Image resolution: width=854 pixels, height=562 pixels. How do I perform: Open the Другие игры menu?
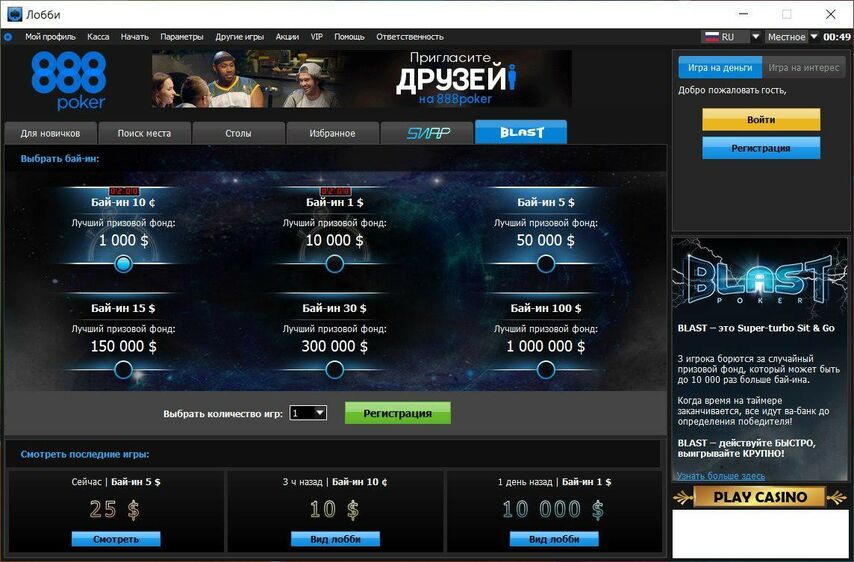[239, 36]
